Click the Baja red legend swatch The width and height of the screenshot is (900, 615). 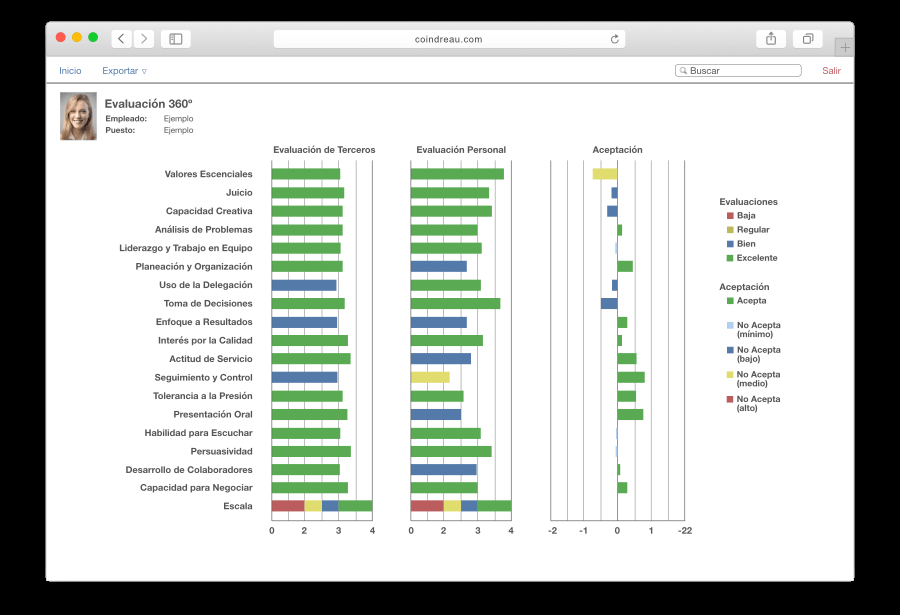(730, 215)
